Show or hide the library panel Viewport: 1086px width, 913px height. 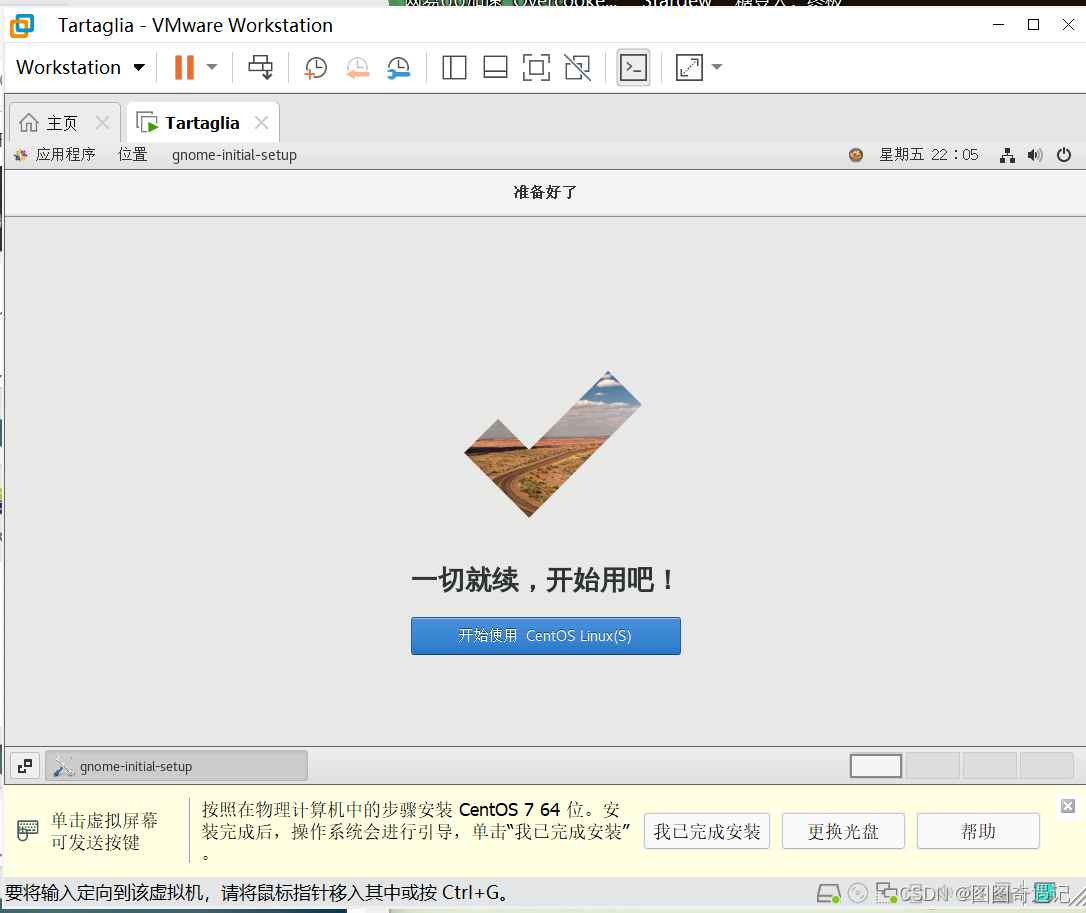pyautogui.click(x=454, y=67)
